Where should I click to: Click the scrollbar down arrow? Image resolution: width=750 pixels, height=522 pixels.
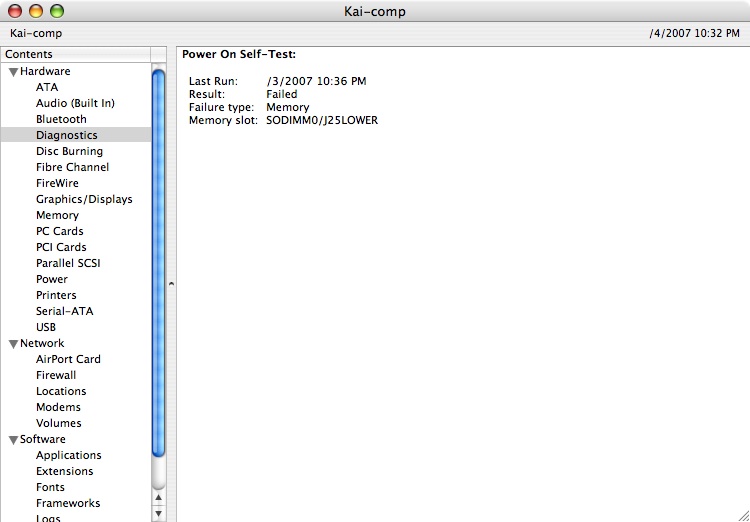(x=159, y=514)
